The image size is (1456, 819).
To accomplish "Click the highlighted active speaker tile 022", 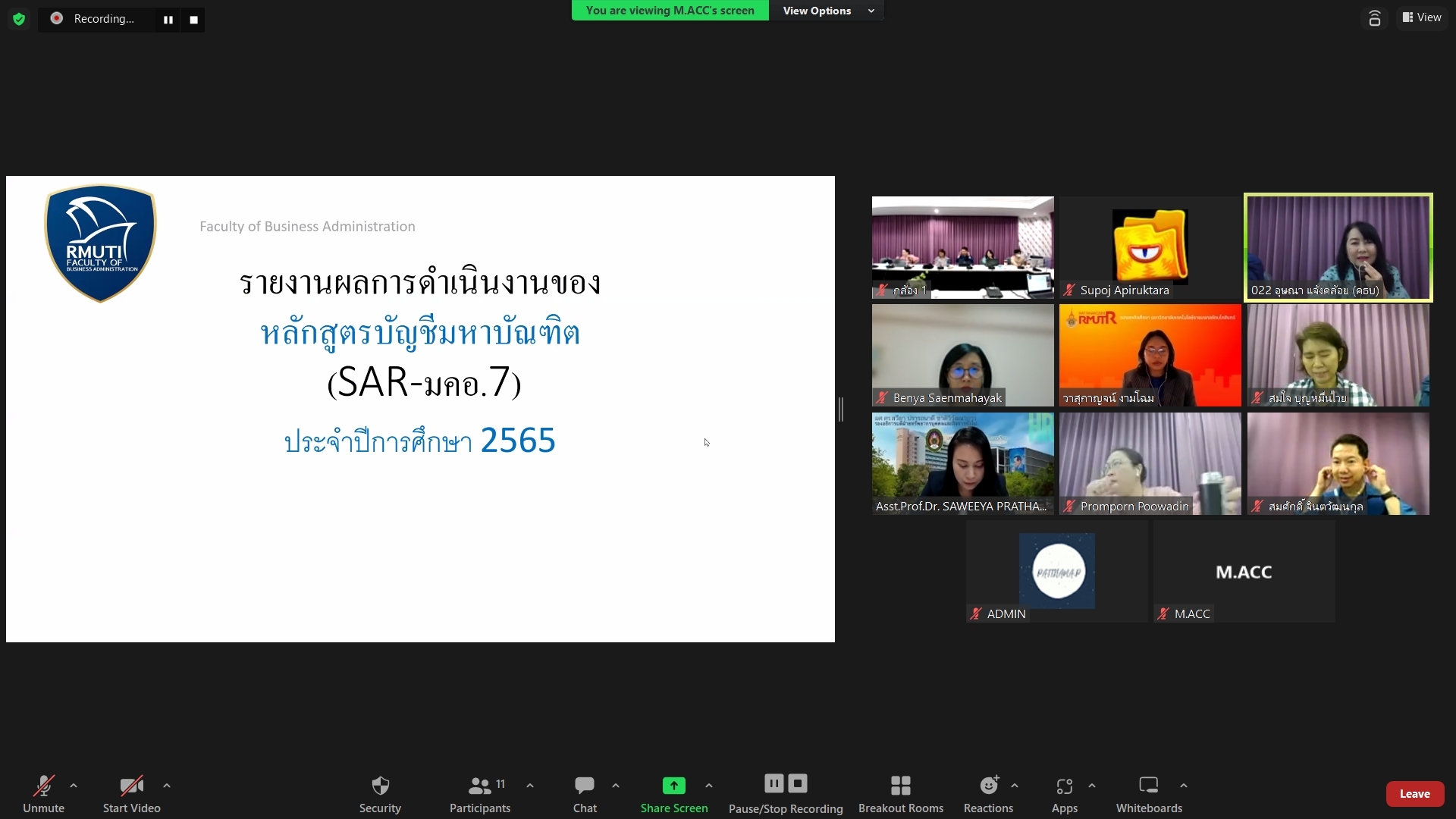I will pyautogui.click(x=1338, y=247).
